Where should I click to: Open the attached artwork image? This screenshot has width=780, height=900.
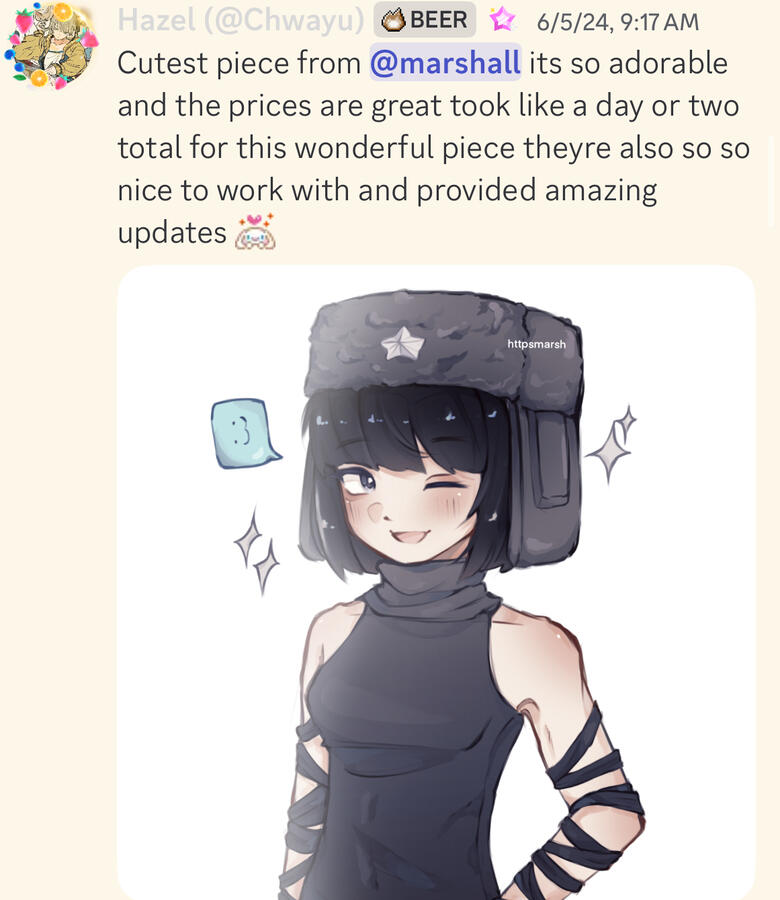(436, 582)
